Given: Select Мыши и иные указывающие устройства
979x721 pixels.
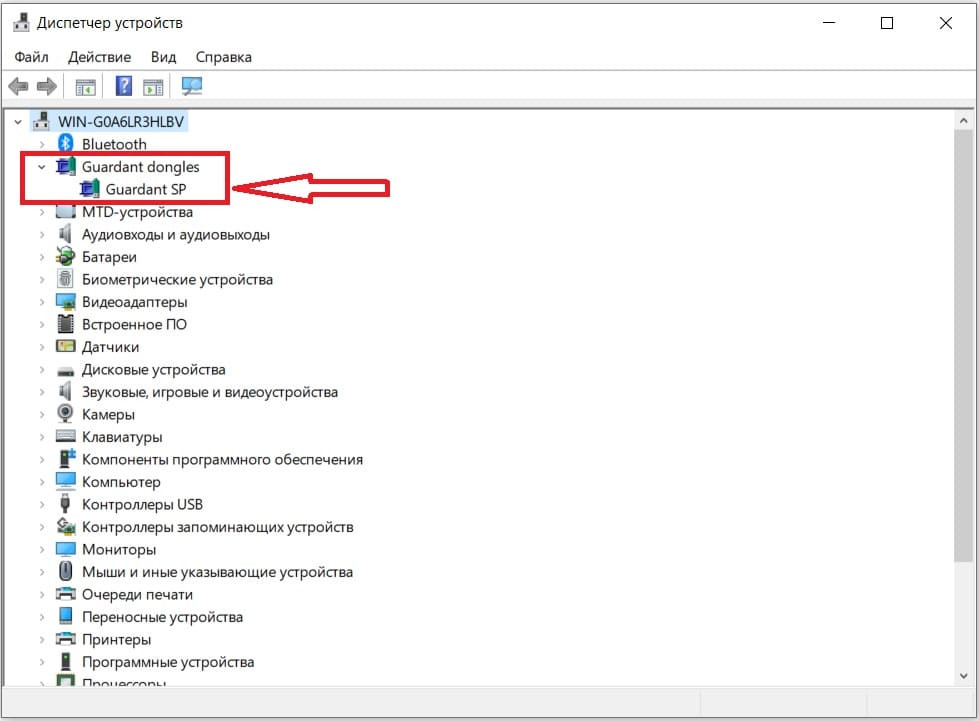Looking at the screenshot, I should click(217, 572).
